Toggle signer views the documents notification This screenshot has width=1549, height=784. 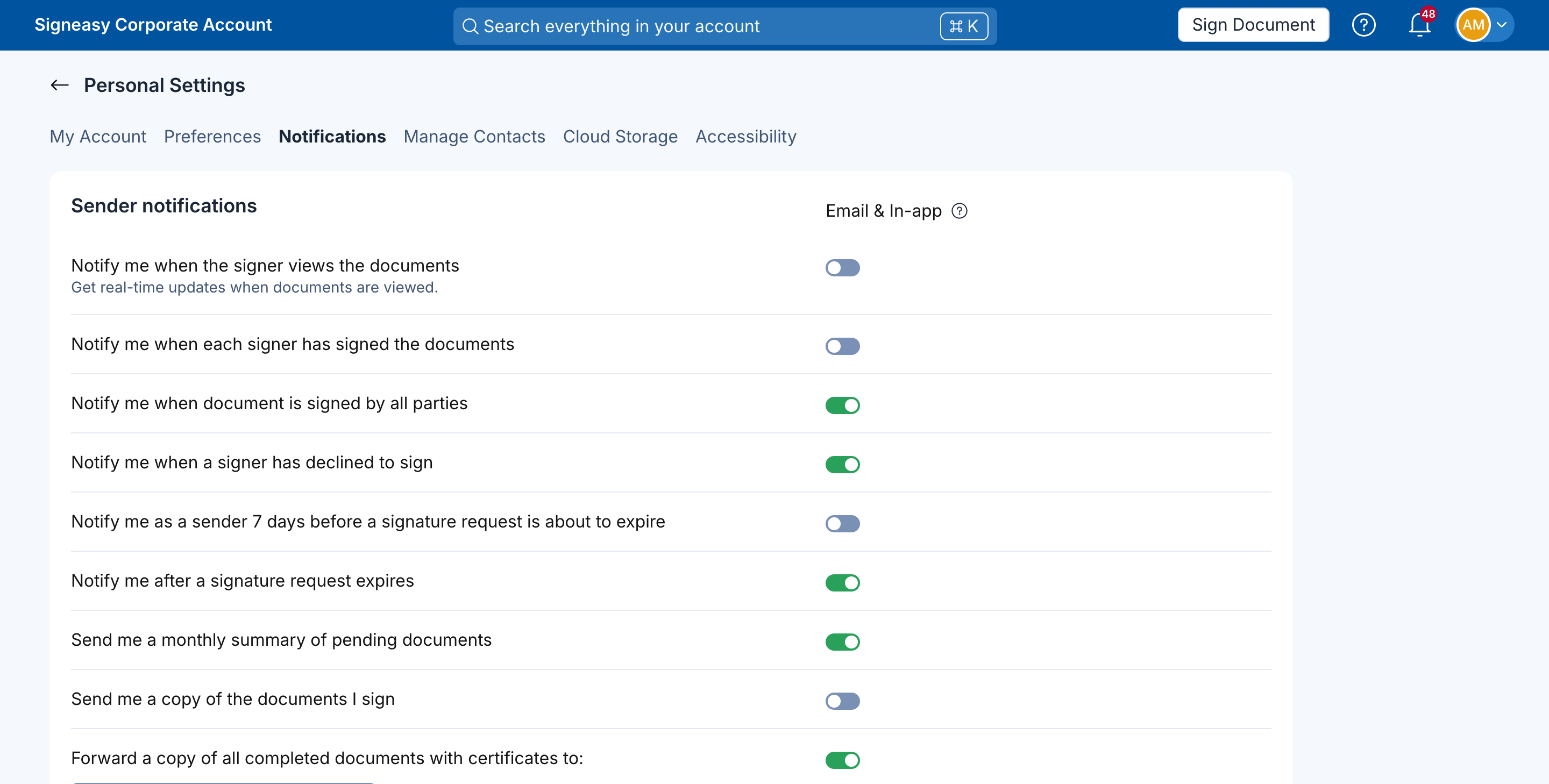[x=842, y=268]
